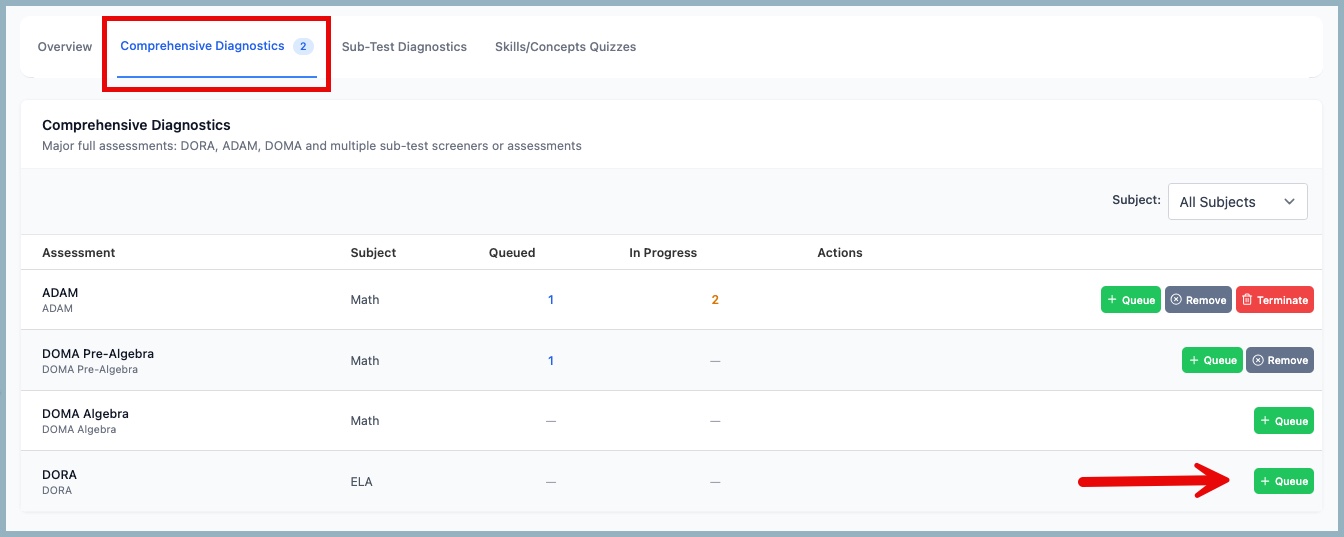Open the Sub-Test Diagnostics tab

tap(404, 47)
